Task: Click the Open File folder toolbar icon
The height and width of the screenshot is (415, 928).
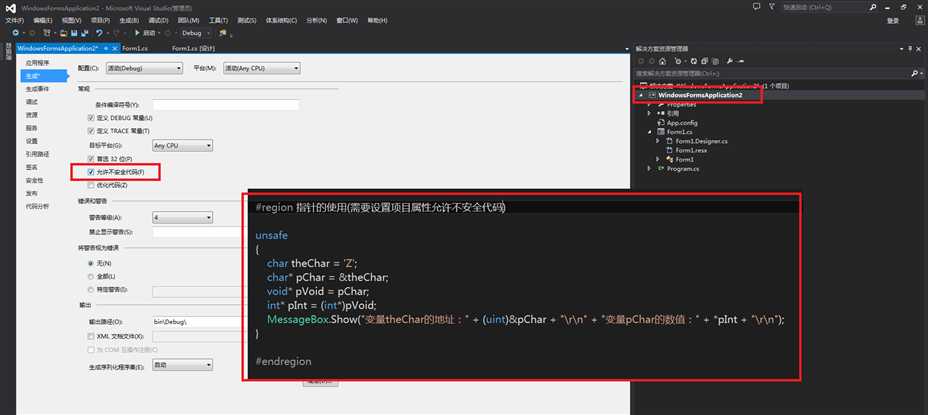Action: point(63,33)
